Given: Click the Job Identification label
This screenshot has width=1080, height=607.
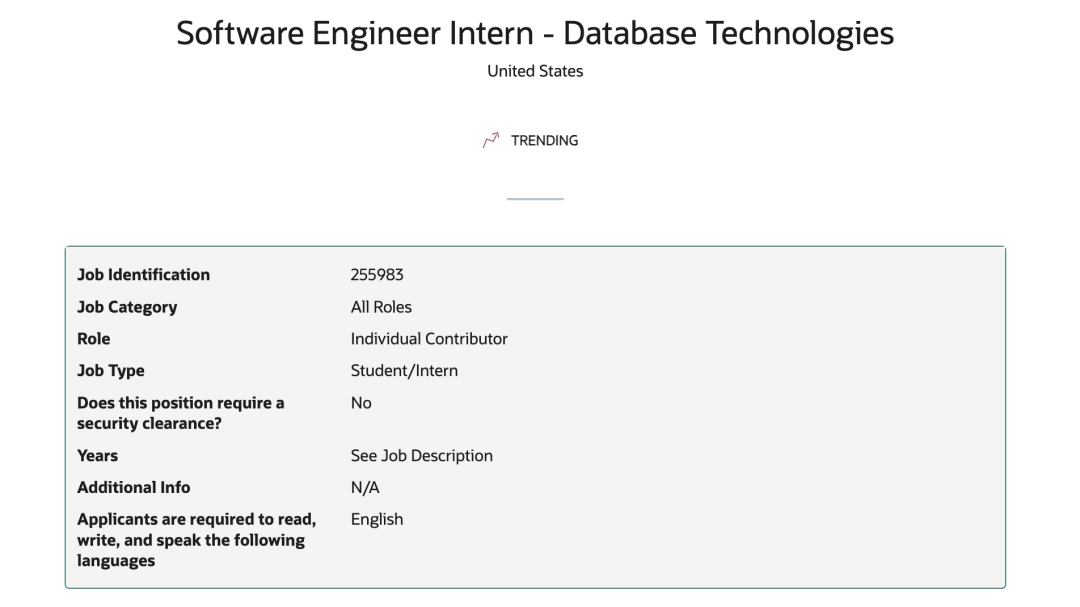Looking at the screenshot, I should pyautogui.click(x=143, y=274).
